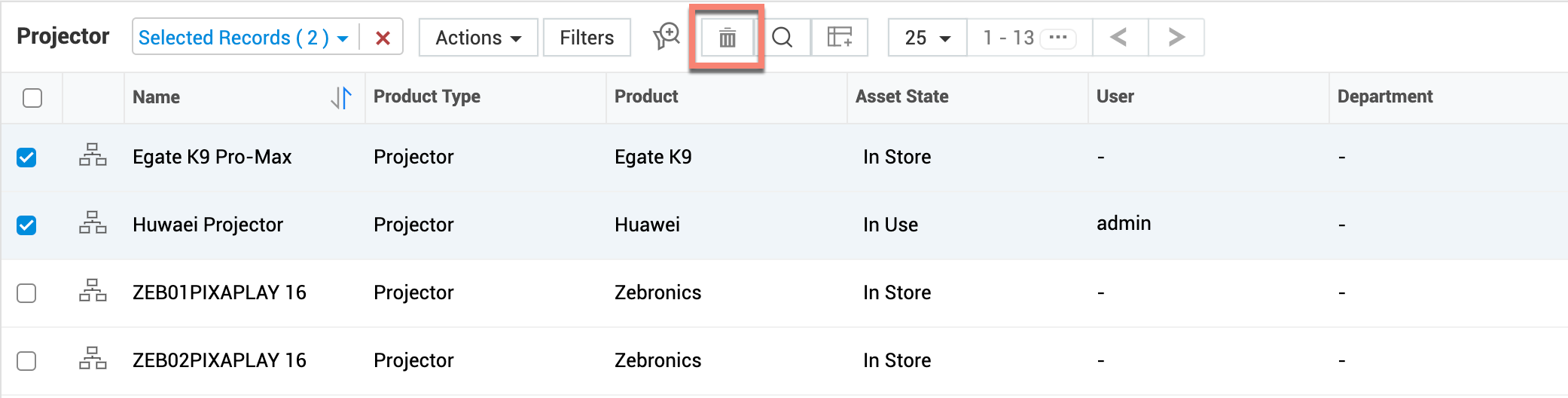Go to the previous page arrow
The width and height of the screenshot is (1568, 398).
click(x=1119, y=38)
